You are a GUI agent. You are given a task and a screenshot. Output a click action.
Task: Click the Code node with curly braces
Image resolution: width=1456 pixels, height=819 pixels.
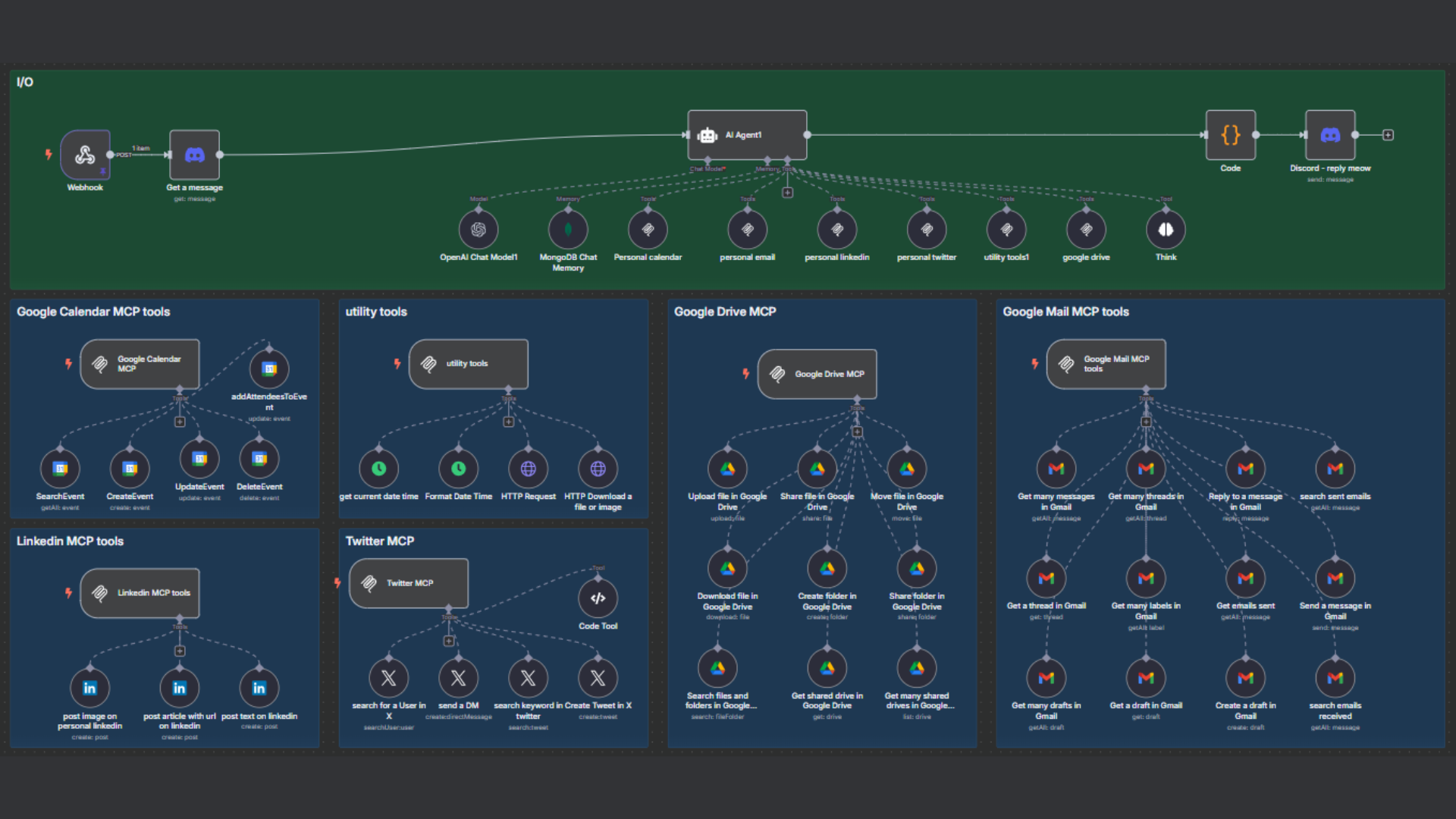tap(1230, 135)
